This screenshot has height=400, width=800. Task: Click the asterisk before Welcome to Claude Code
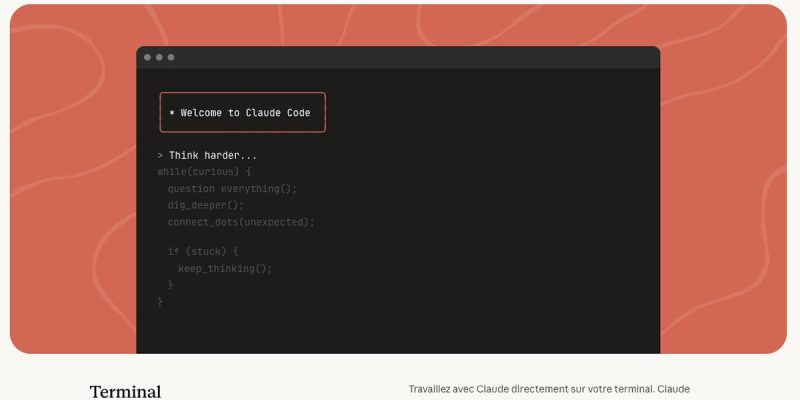(171, 113)
